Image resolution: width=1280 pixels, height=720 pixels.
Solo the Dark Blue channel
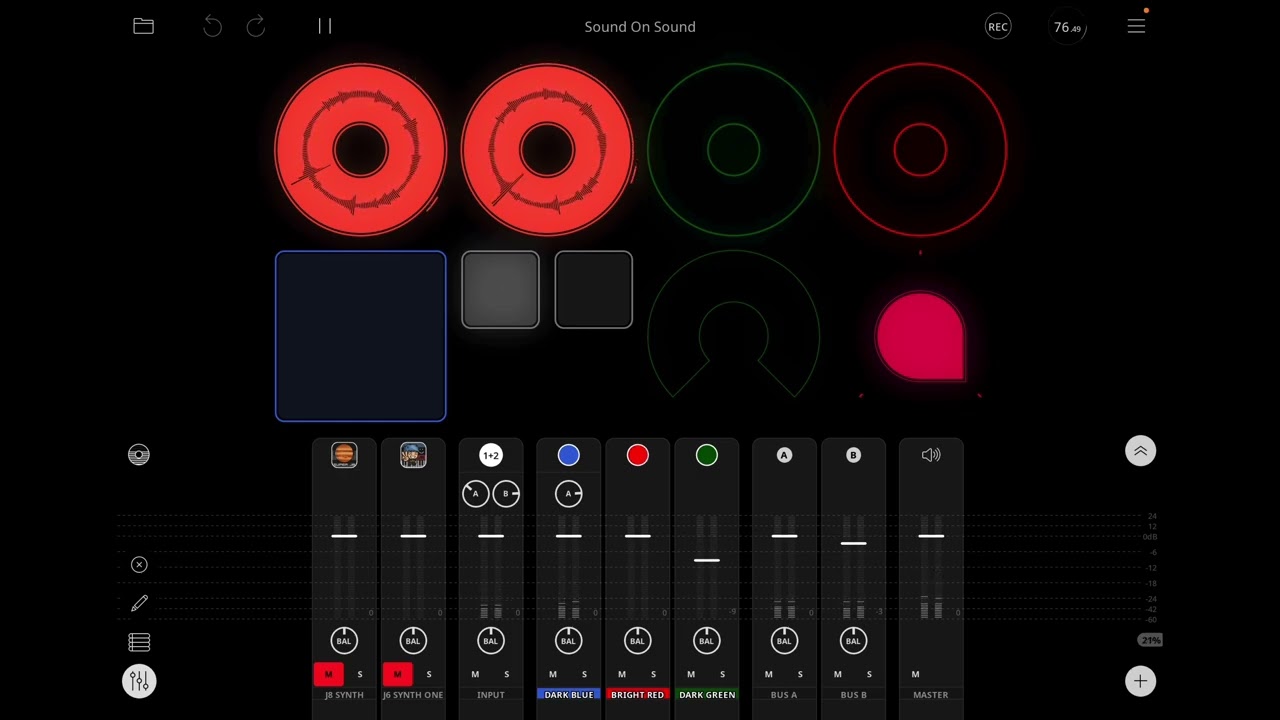pos(585,674)
